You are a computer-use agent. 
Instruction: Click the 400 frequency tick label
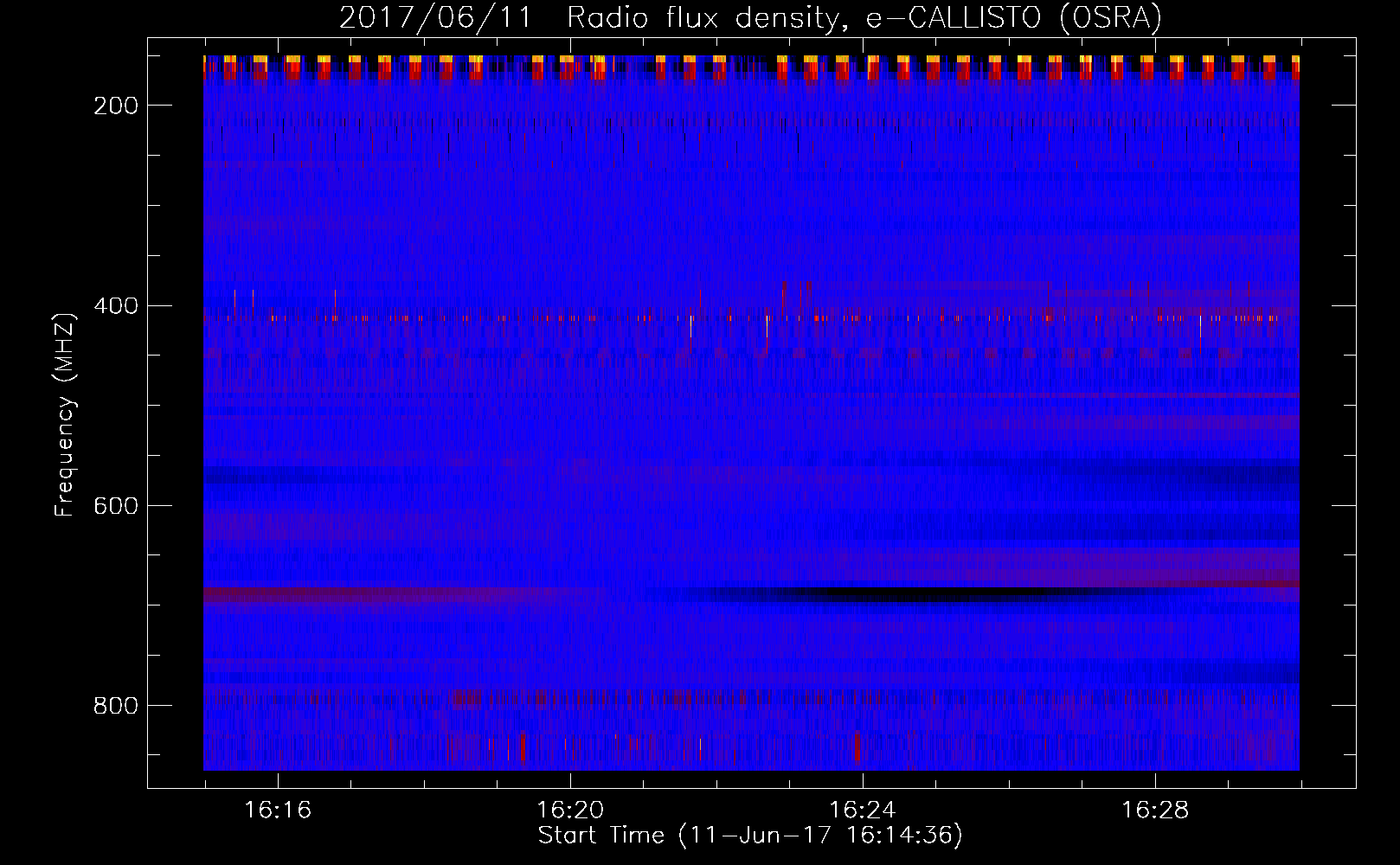tap(116, 306)
